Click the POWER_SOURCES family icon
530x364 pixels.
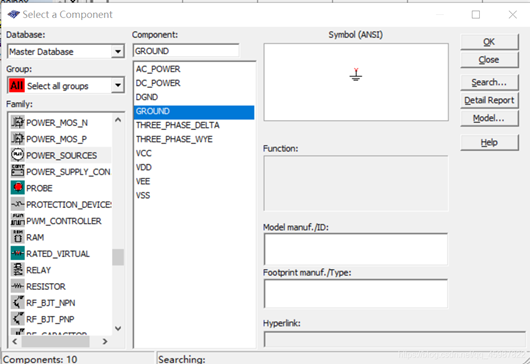18,155
